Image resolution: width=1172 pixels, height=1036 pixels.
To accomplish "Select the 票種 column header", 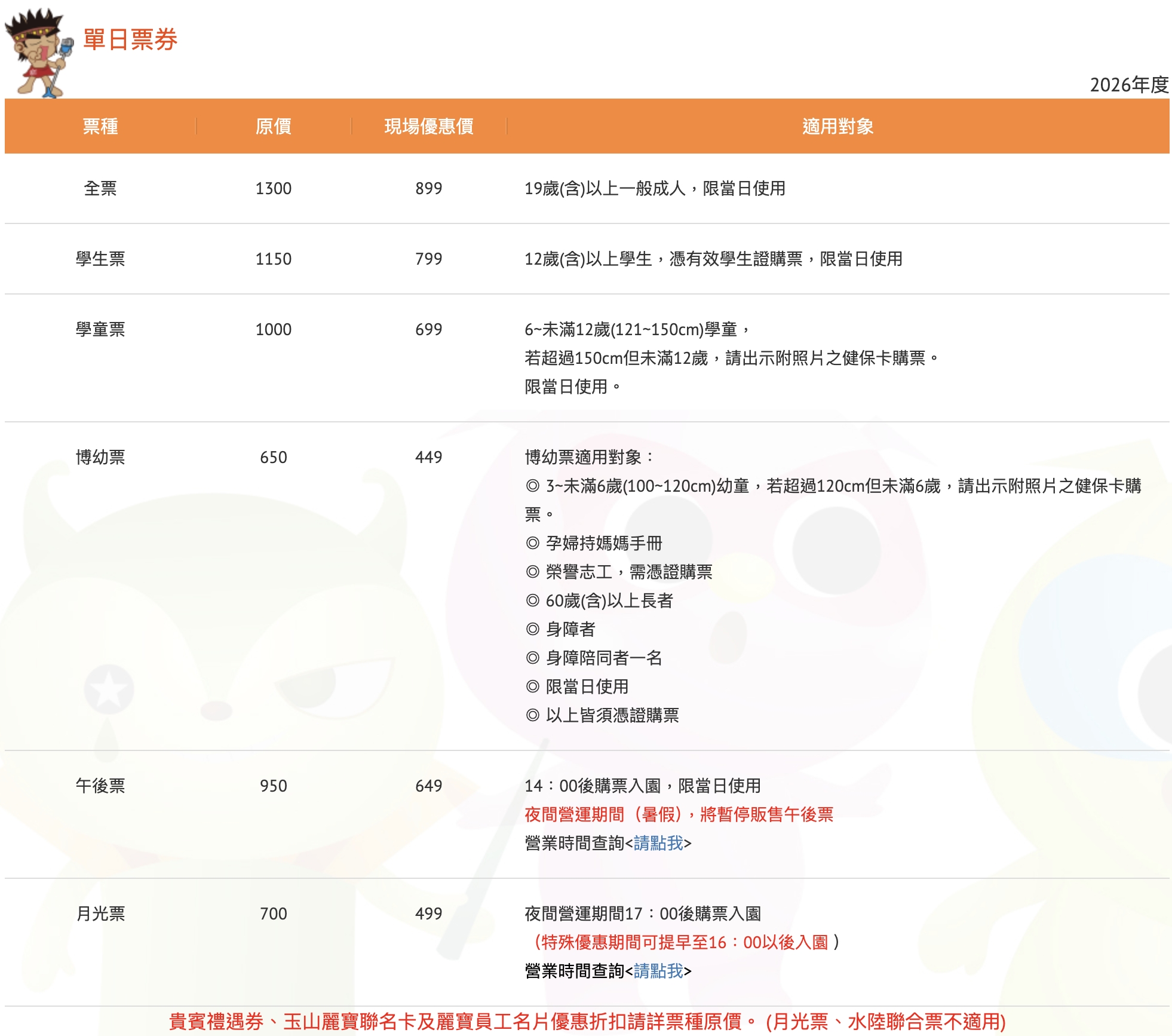I will (x=100, y=126).
